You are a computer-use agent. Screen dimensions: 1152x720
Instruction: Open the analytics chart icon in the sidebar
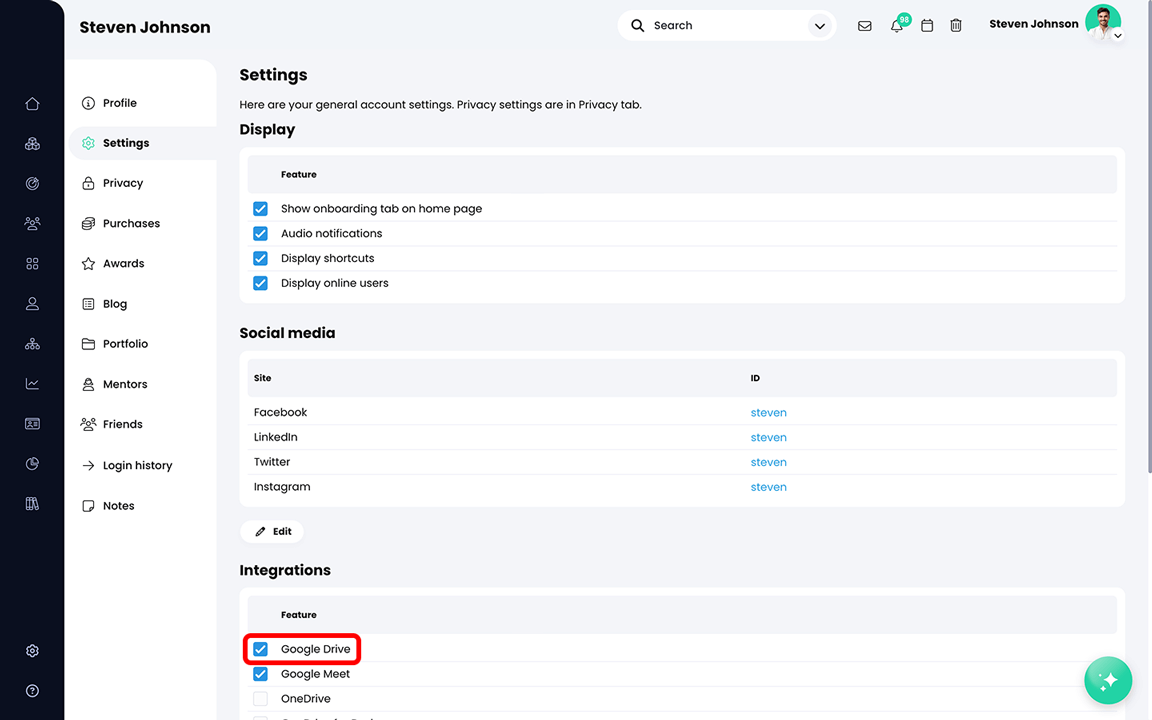point(32,383)
